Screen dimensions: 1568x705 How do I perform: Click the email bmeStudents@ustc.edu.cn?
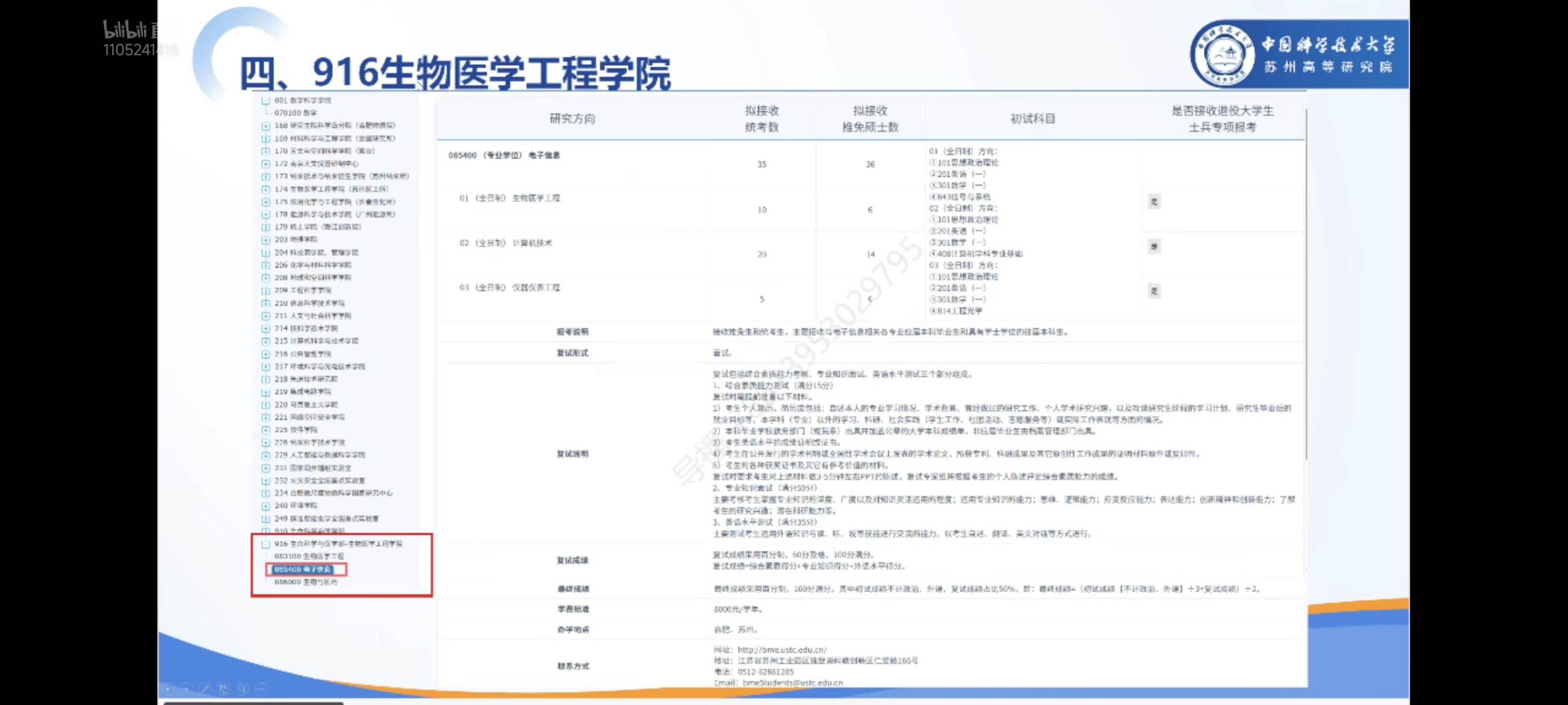click(793, 683)
